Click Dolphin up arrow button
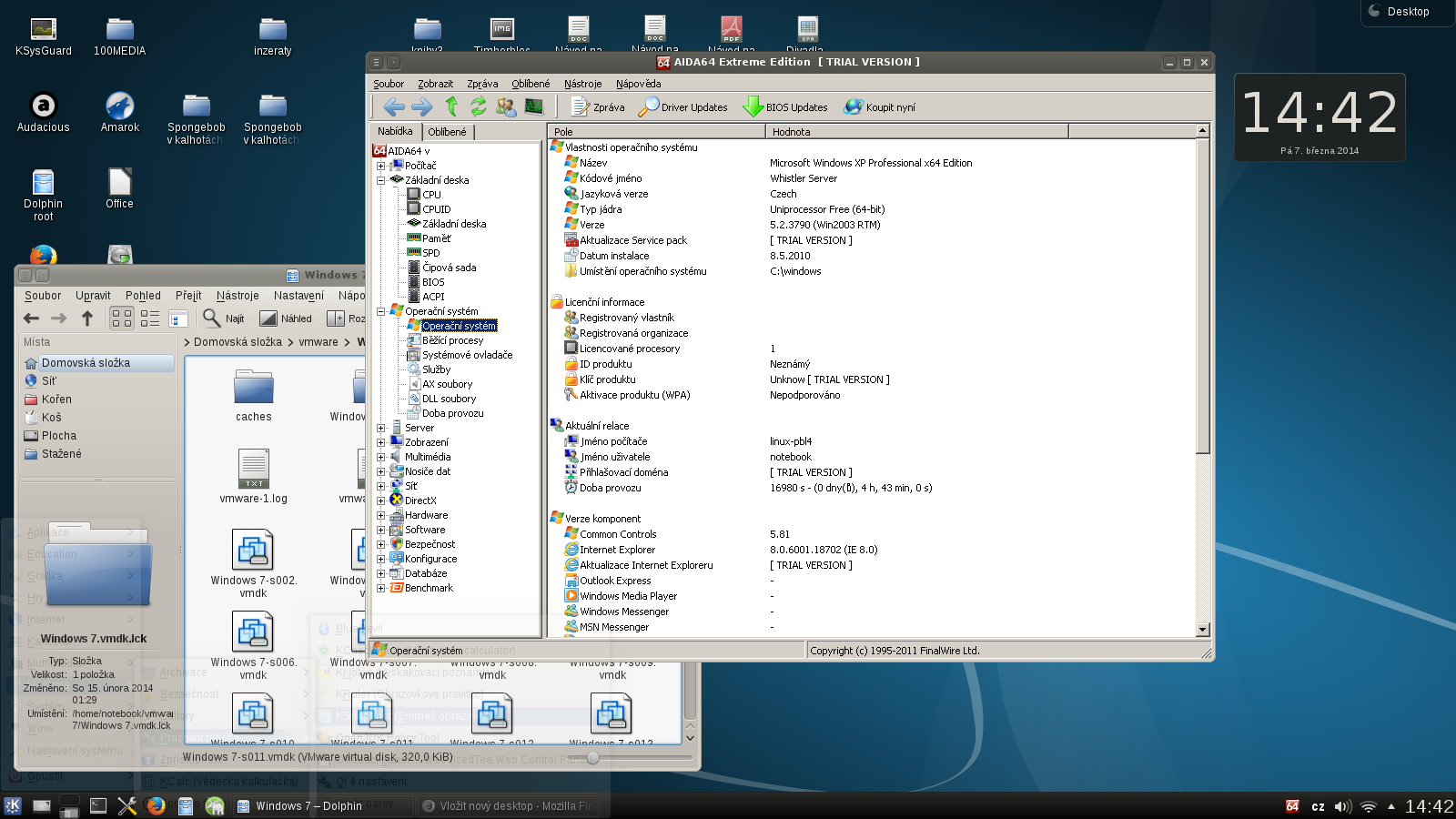 87,318
